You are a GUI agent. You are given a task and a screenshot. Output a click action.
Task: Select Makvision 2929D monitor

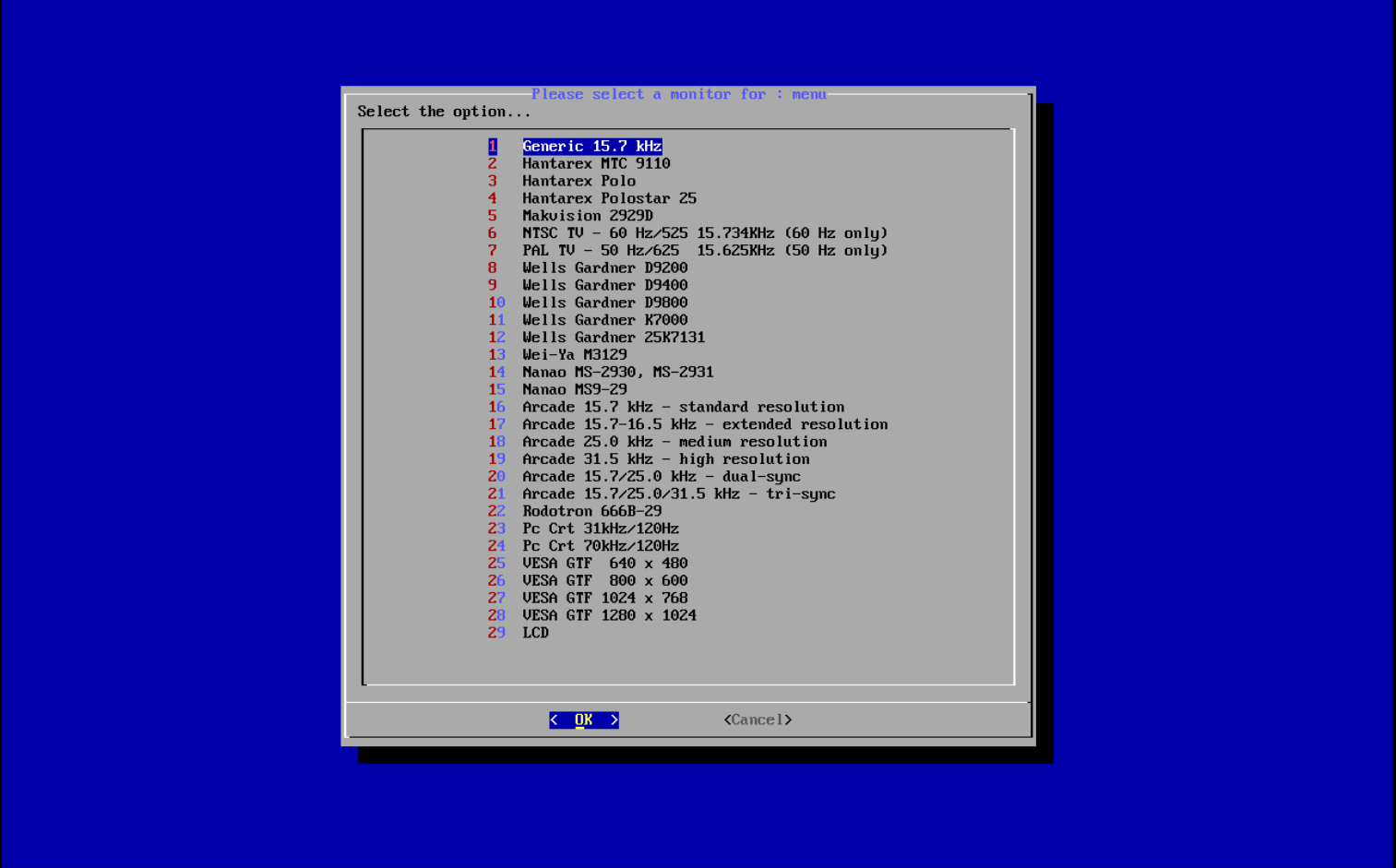coord(591,215)
